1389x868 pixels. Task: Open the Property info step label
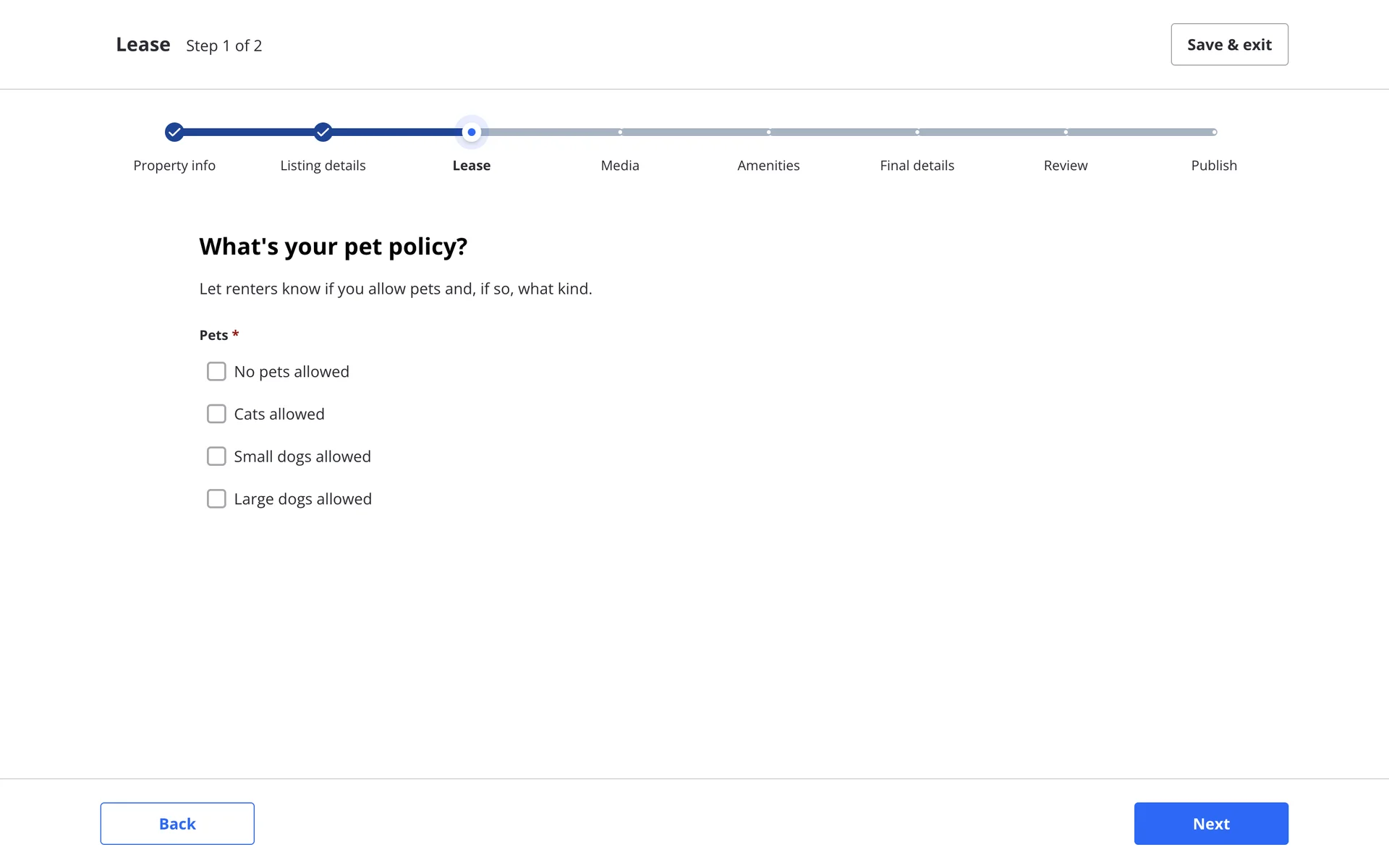[x=174, y=166]
